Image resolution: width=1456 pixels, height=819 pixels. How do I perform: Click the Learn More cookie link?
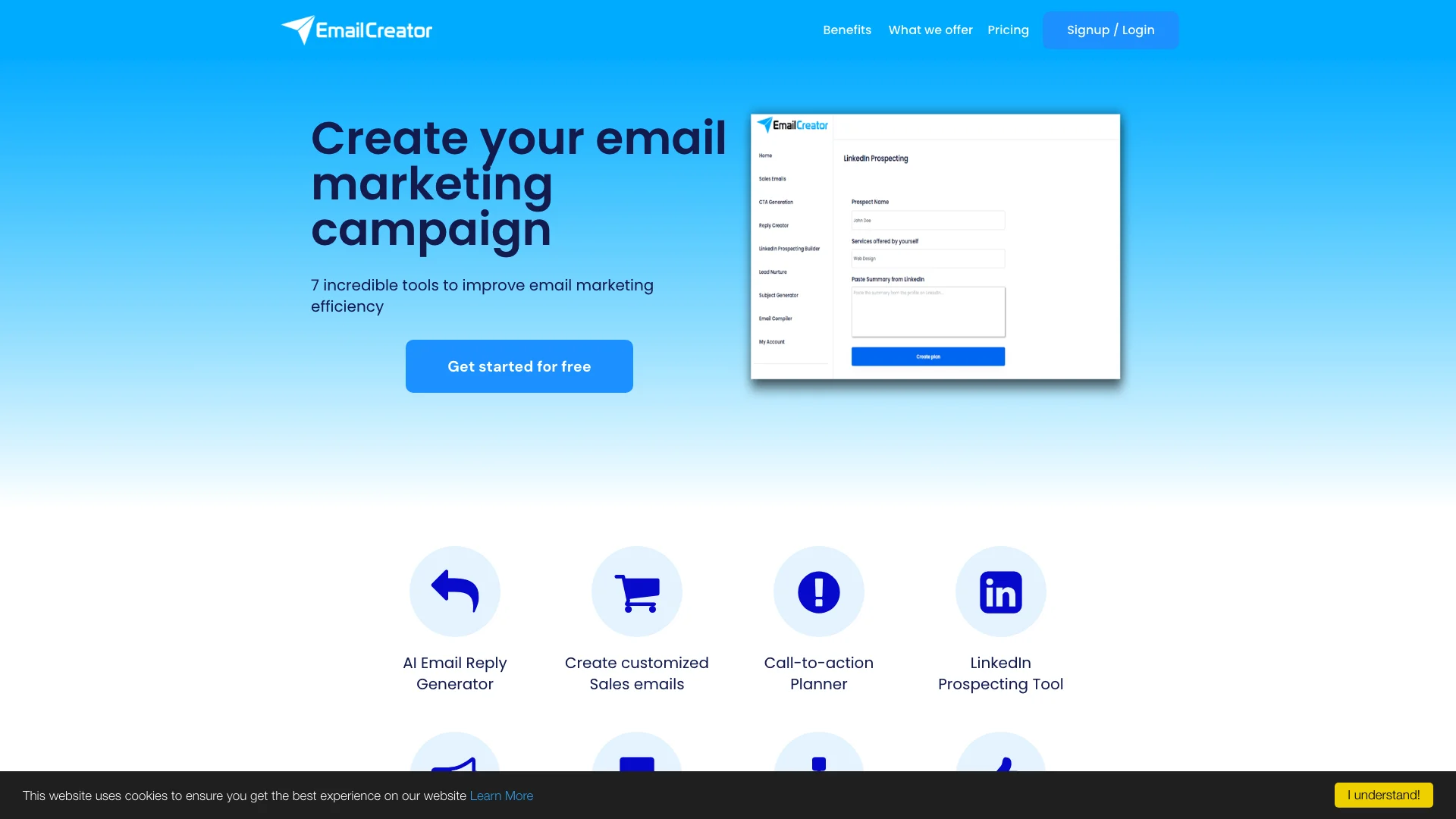coord(502,795)
